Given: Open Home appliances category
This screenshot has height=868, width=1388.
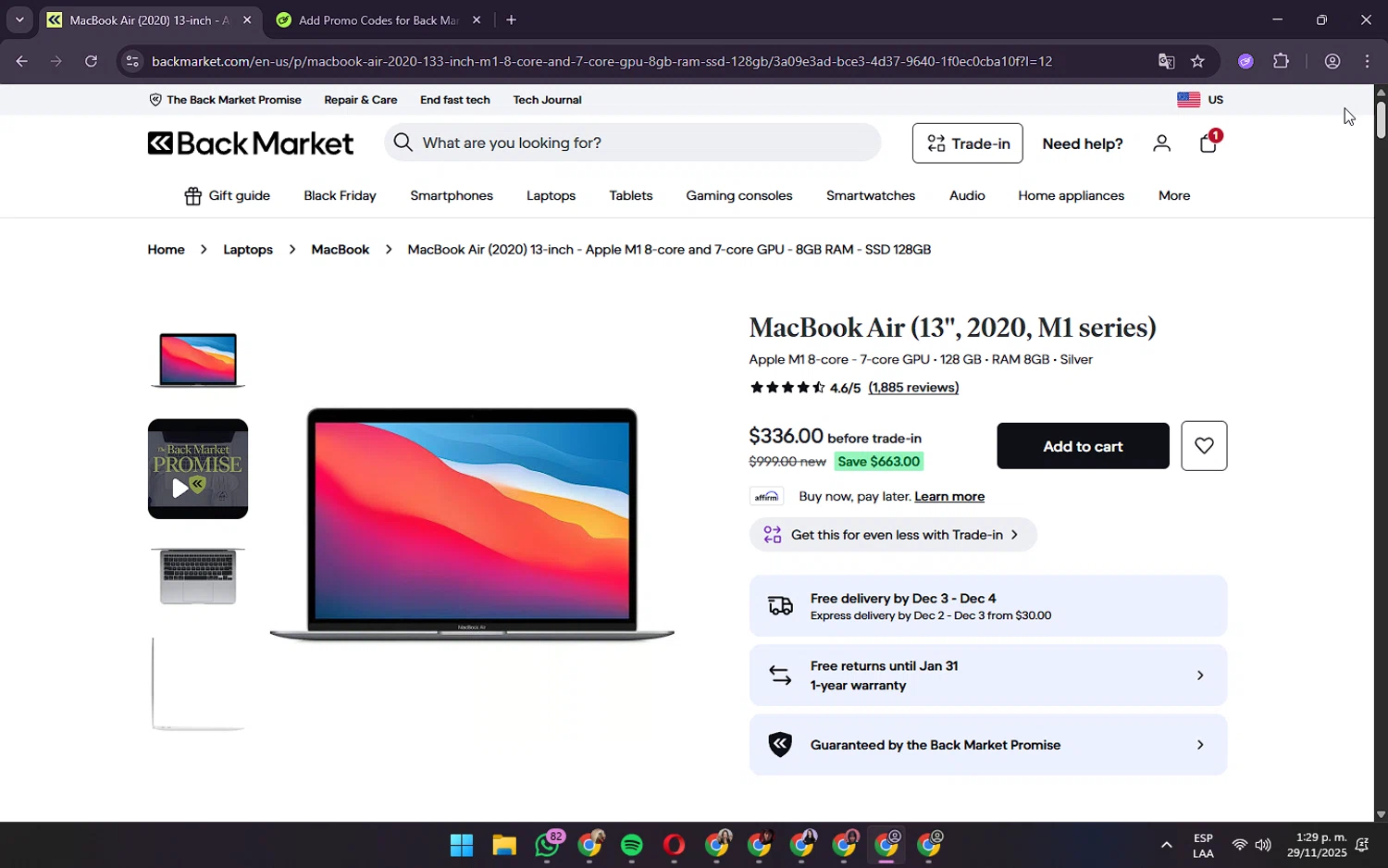Looking at the screenshot, I should [x=1072, y=195].
